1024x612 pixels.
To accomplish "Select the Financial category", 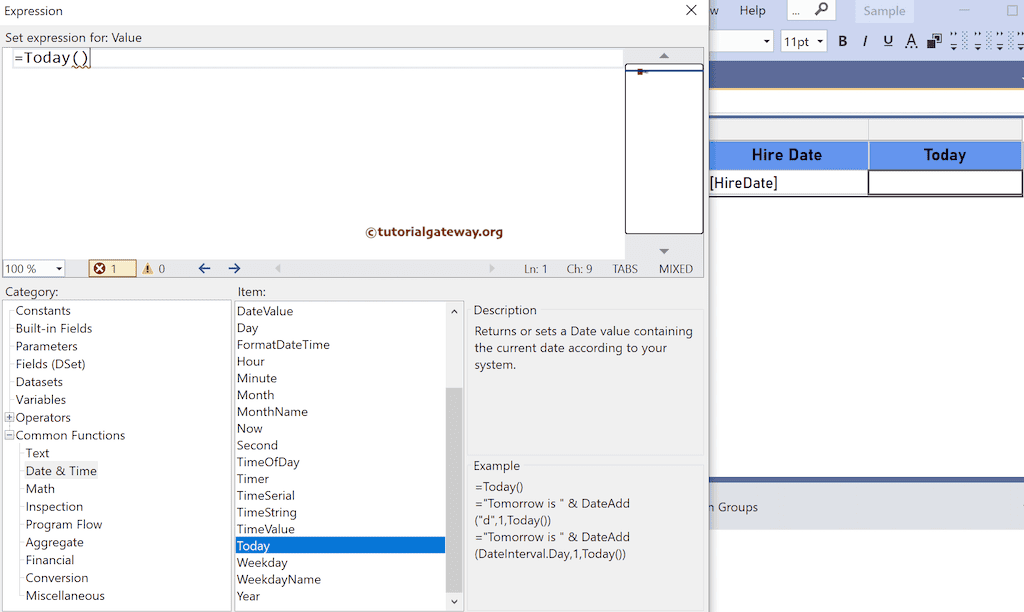I will coord(50,560).
